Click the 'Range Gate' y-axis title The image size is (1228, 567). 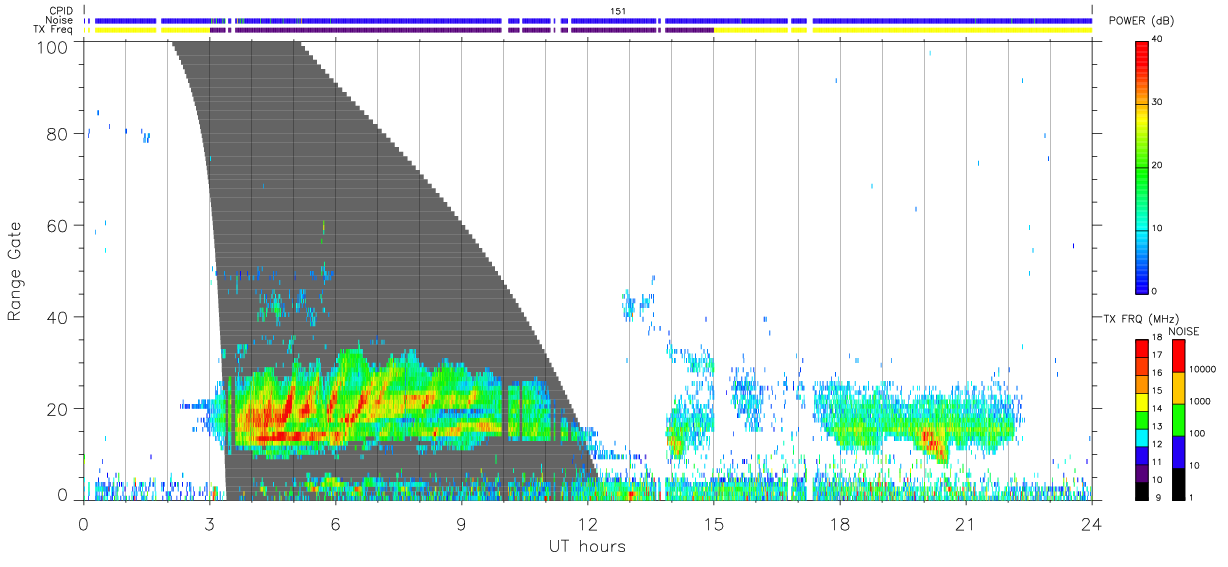16,270
